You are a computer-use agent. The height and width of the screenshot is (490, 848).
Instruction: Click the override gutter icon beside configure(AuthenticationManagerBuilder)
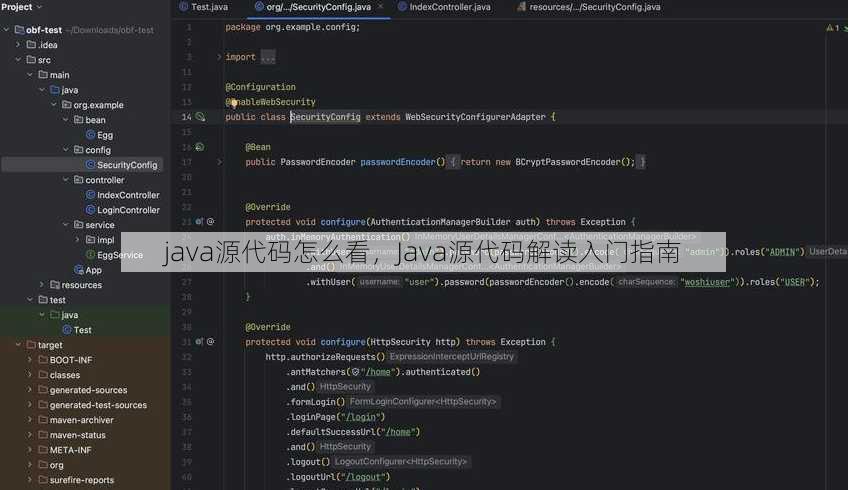pos(199,222)
